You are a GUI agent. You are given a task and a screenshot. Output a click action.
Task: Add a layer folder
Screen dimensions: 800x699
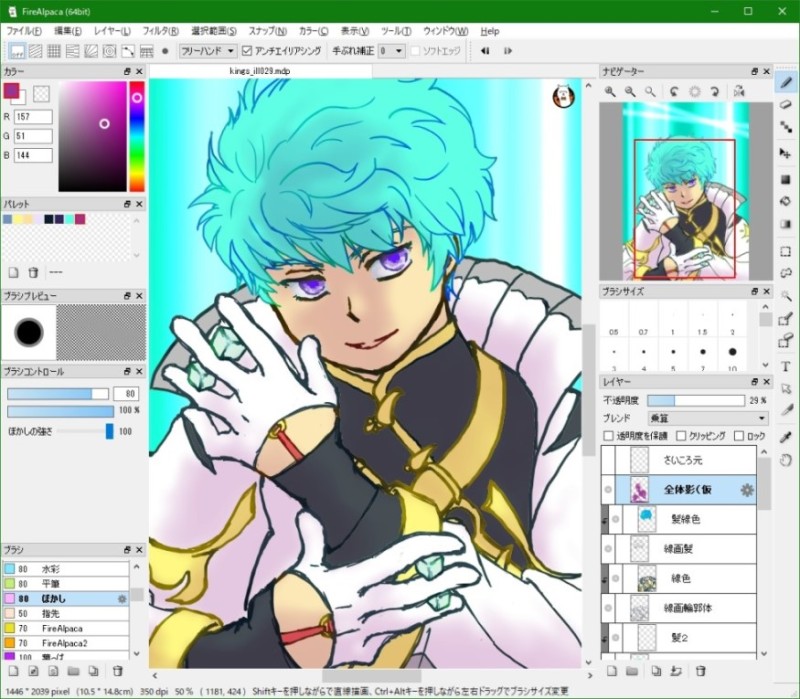click(x=632, y=671)
